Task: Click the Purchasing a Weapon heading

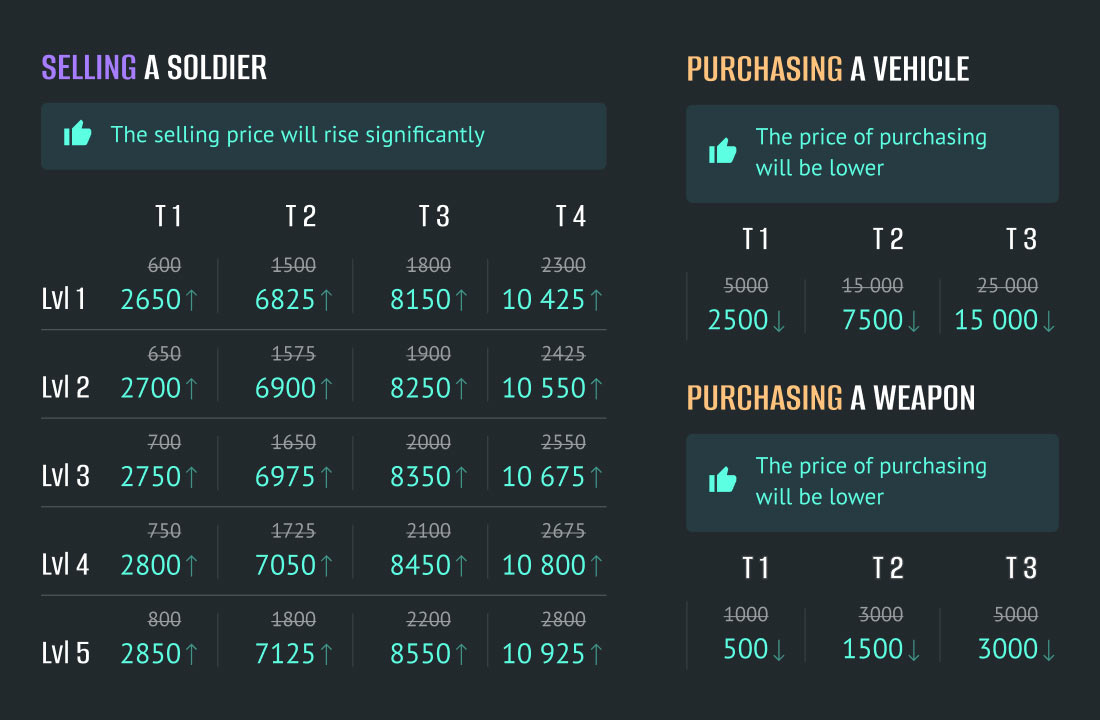Action: pyautogui.click(x=831, y=398)
